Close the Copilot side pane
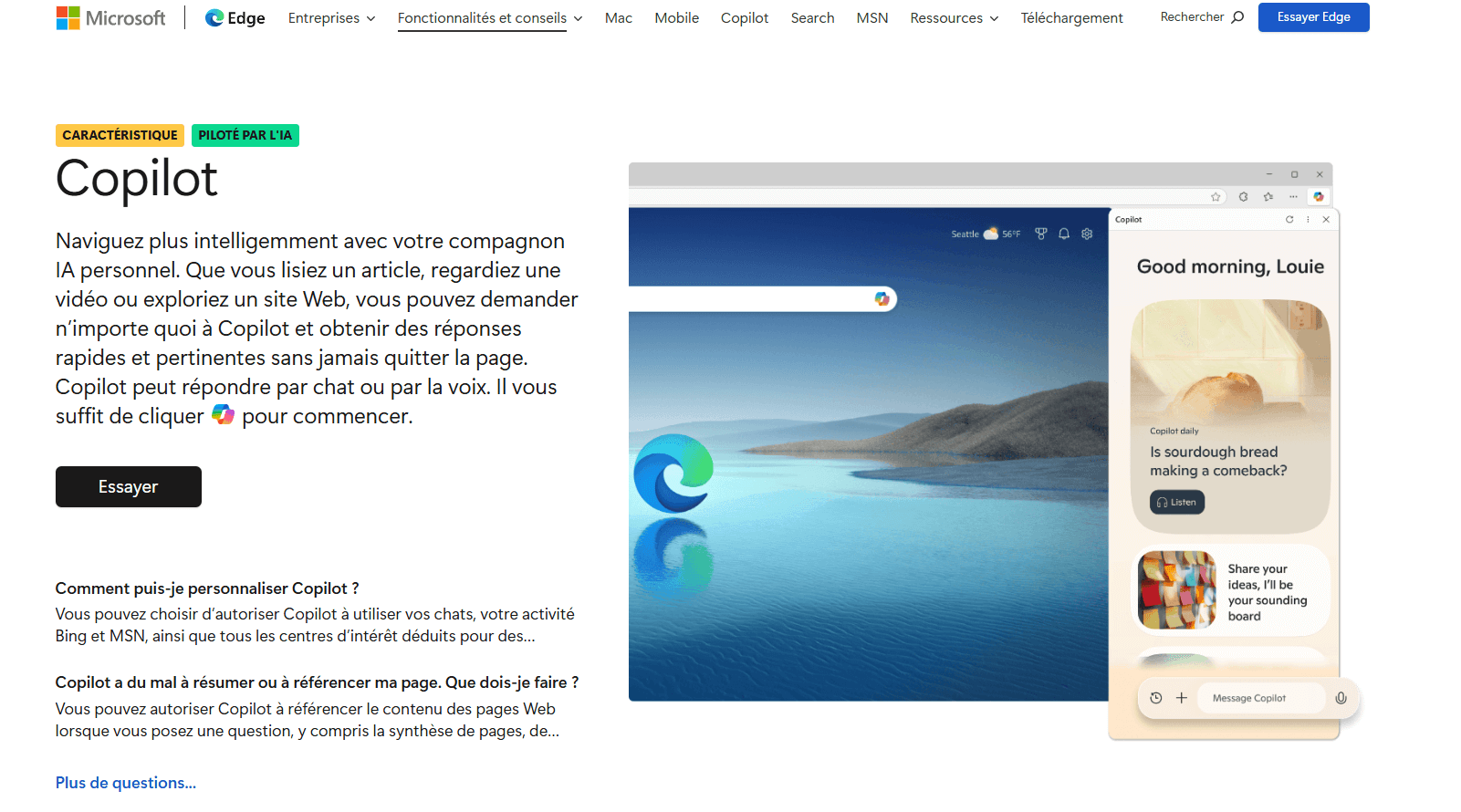 (x=1326, y=219)
